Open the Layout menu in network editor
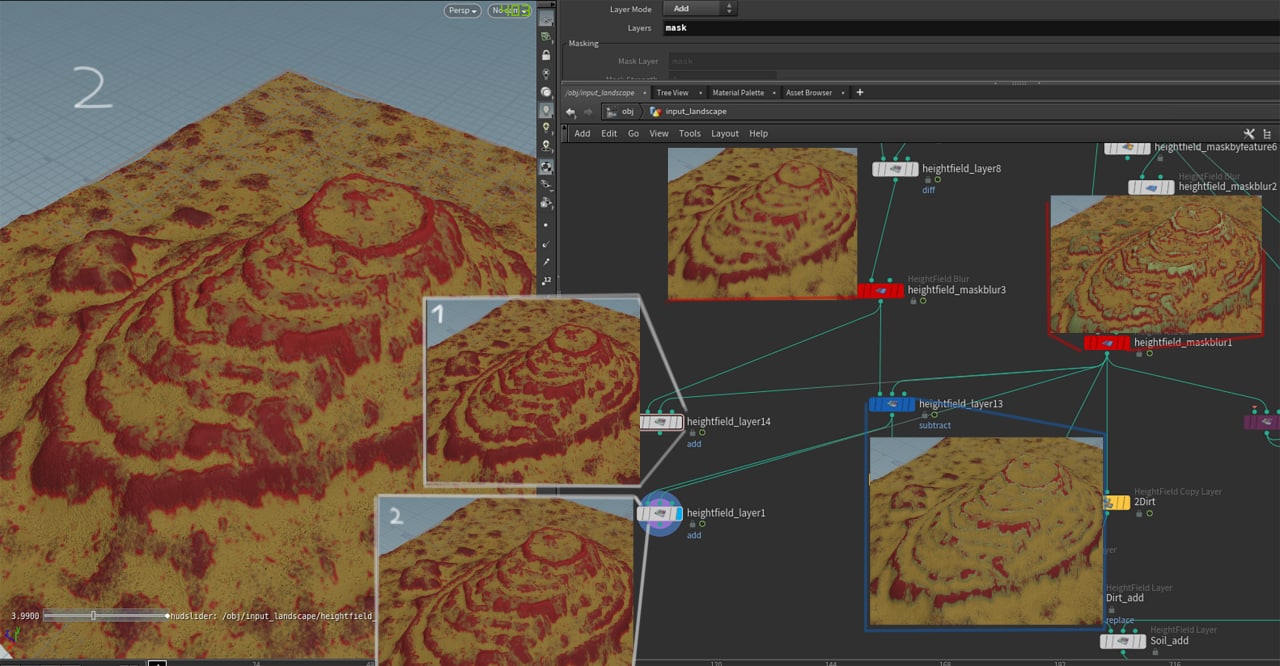The width and height of the screenshot is (1280, 666). (725, 133)
